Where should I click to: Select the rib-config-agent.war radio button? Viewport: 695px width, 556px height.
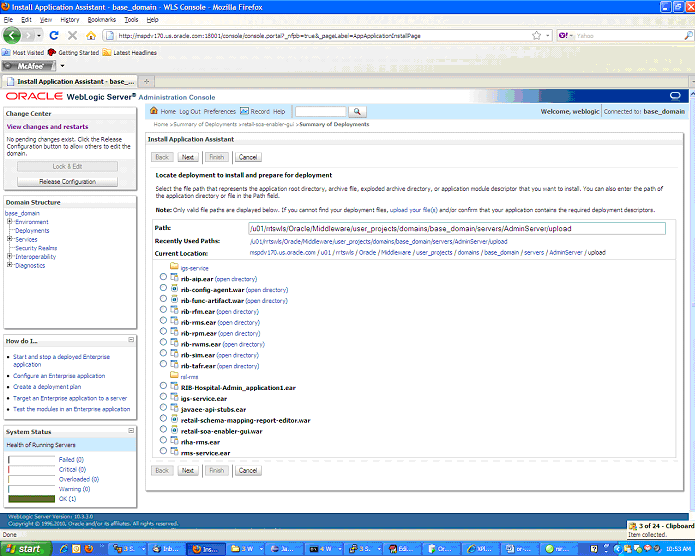(x=163, y=288)
